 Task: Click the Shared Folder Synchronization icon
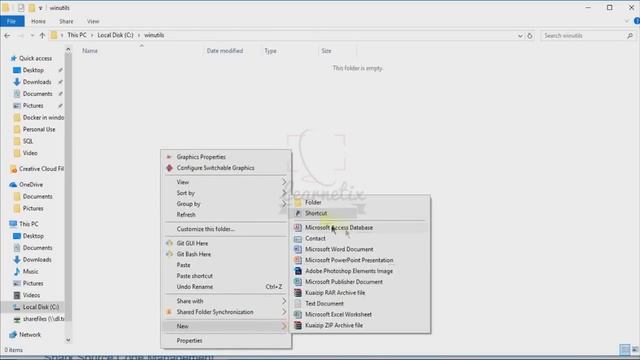click(169, 312)
